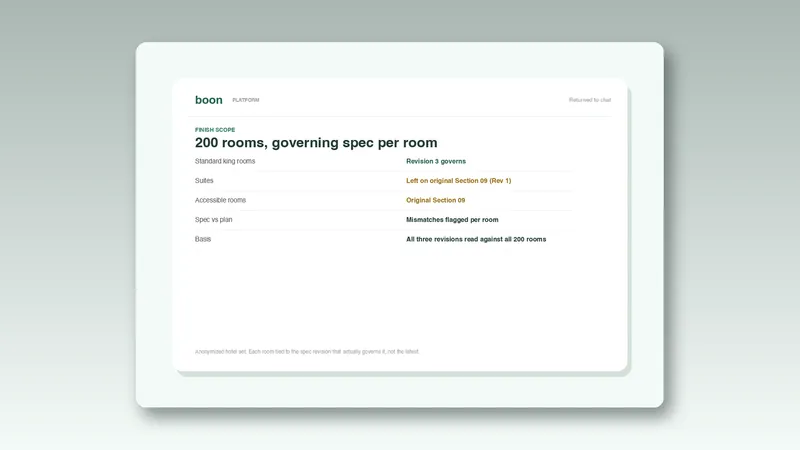Select the PLATFORM label
This screenshot has width=800, height=450.
tap(246, 100)
